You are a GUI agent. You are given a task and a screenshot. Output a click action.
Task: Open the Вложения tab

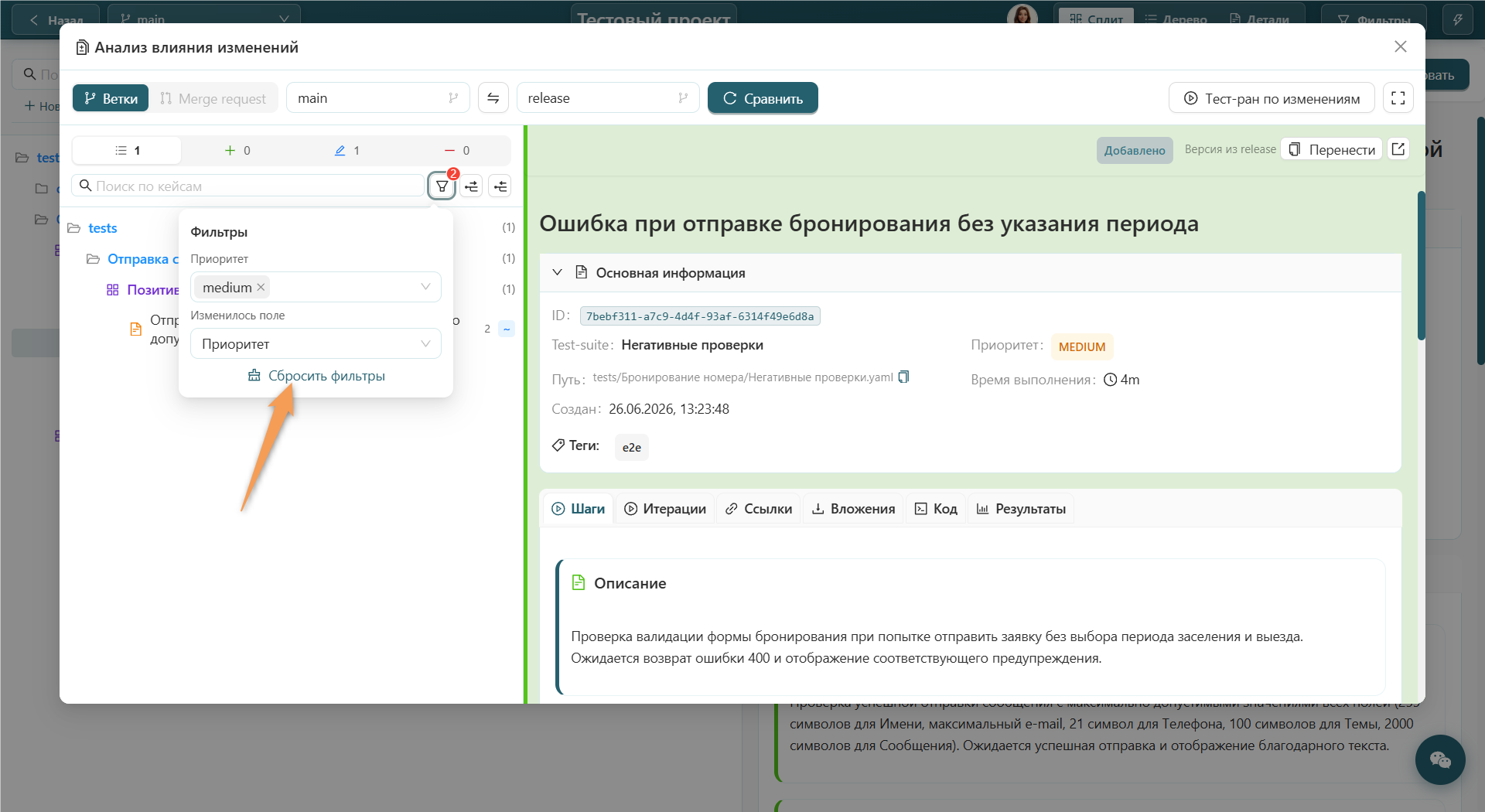(853, 509)
